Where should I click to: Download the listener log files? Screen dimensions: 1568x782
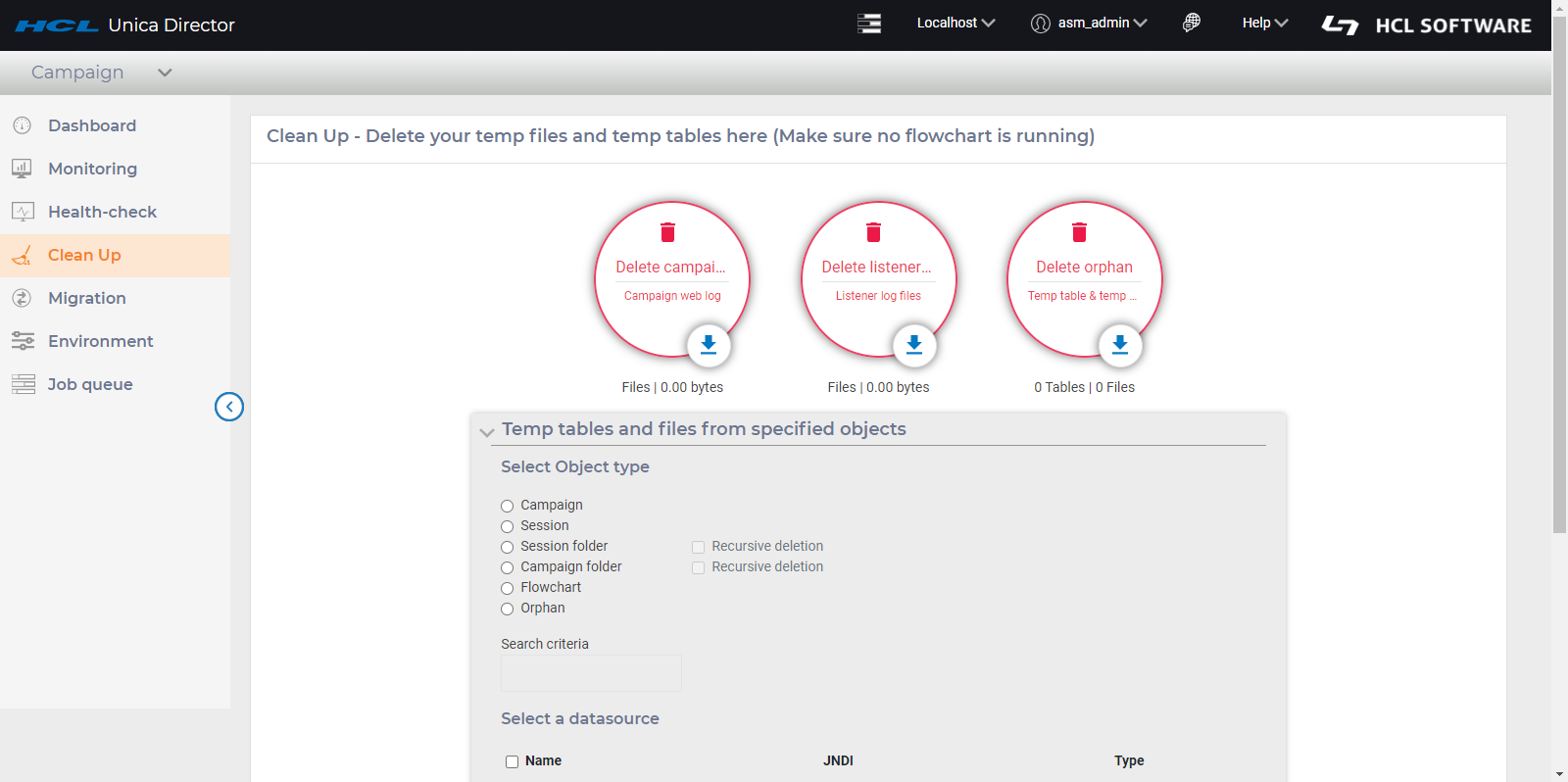[914, 345]
